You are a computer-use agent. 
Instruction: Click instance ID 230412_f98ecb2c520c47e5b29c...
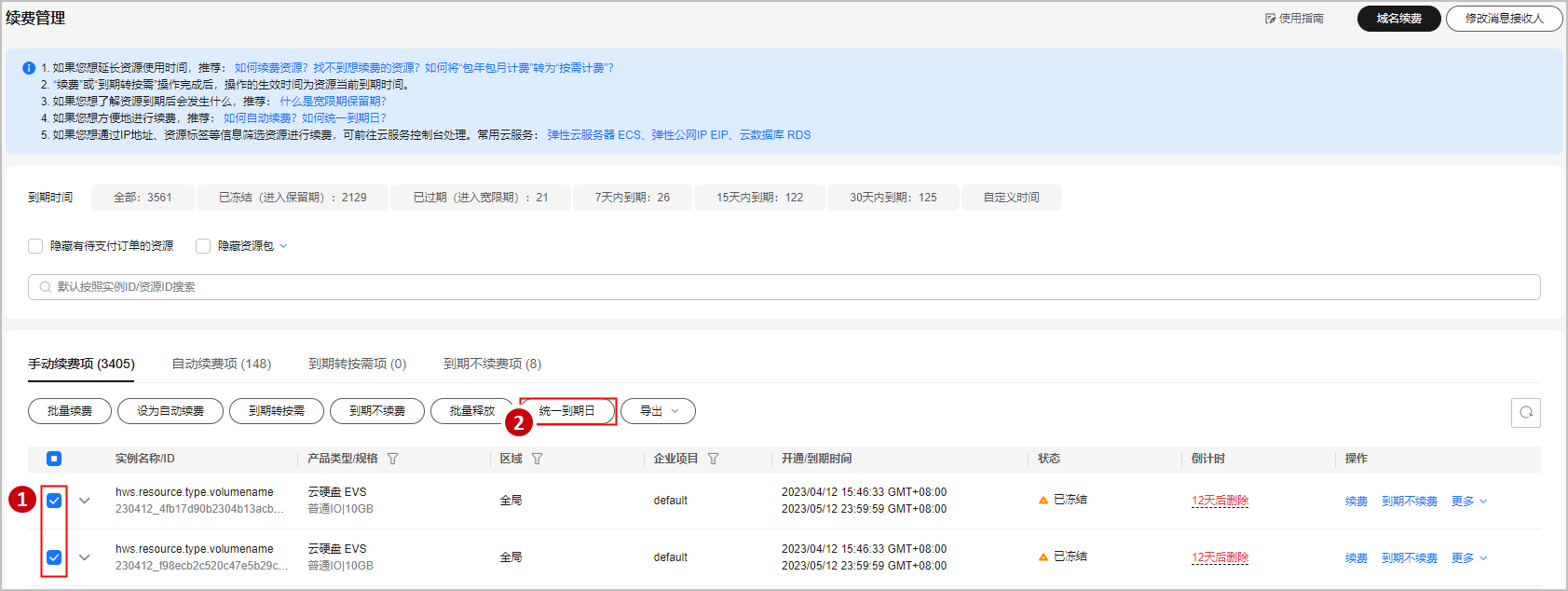point(201,566)
